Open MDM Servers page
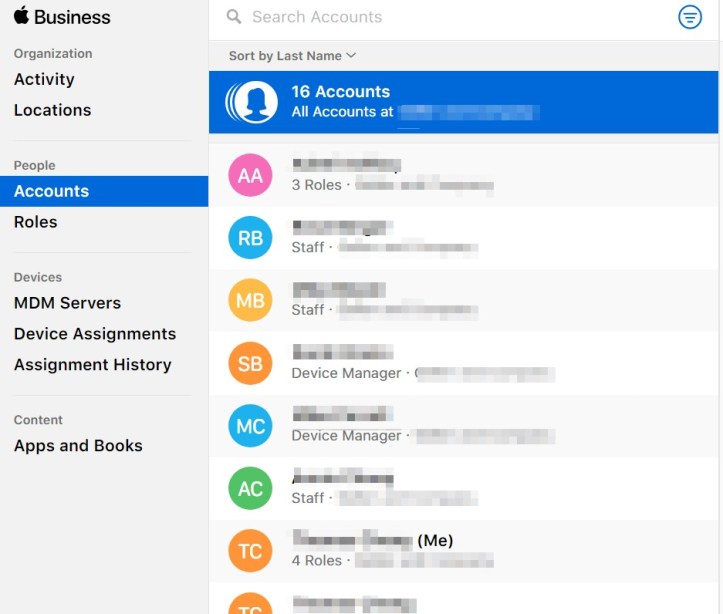723x614 pixels. [67, 303]
